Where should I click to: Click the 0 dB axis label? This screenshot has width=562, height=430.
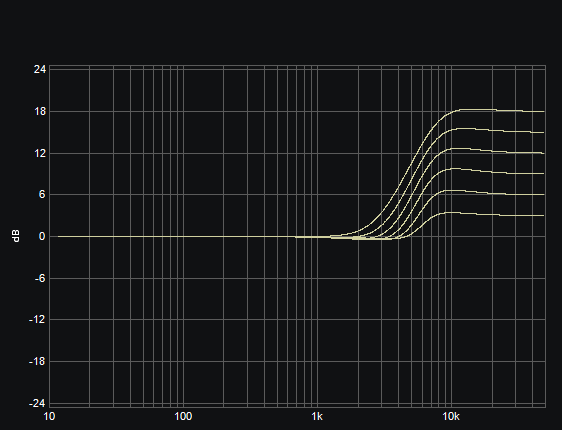tap(43, 236)
